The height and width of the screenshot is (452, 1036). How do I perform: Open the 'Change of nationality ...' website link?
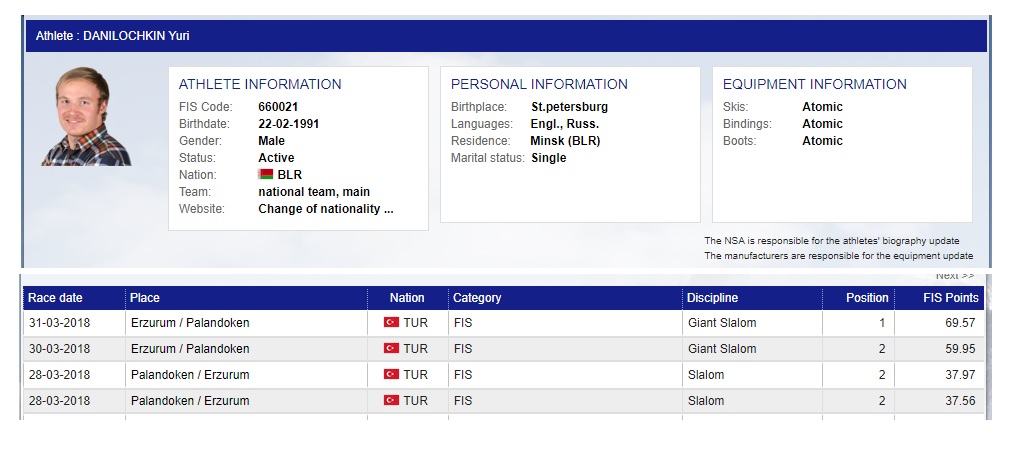pyautogui.click(x=326, y=209)
